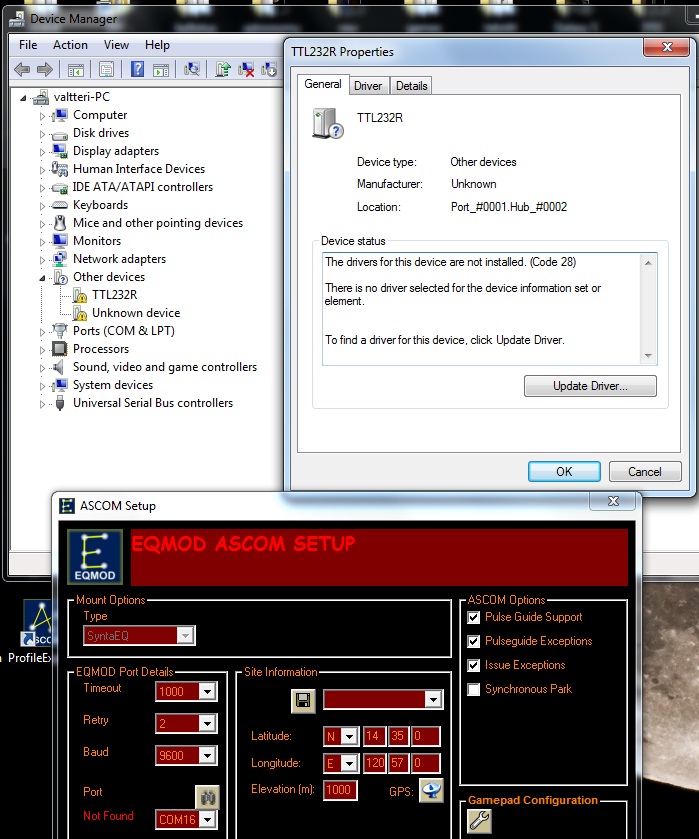The width and height of the screenshot is (699, 839).
Task: Toggle the Issue Exceptions checkbox
Action: coord(474,665)
